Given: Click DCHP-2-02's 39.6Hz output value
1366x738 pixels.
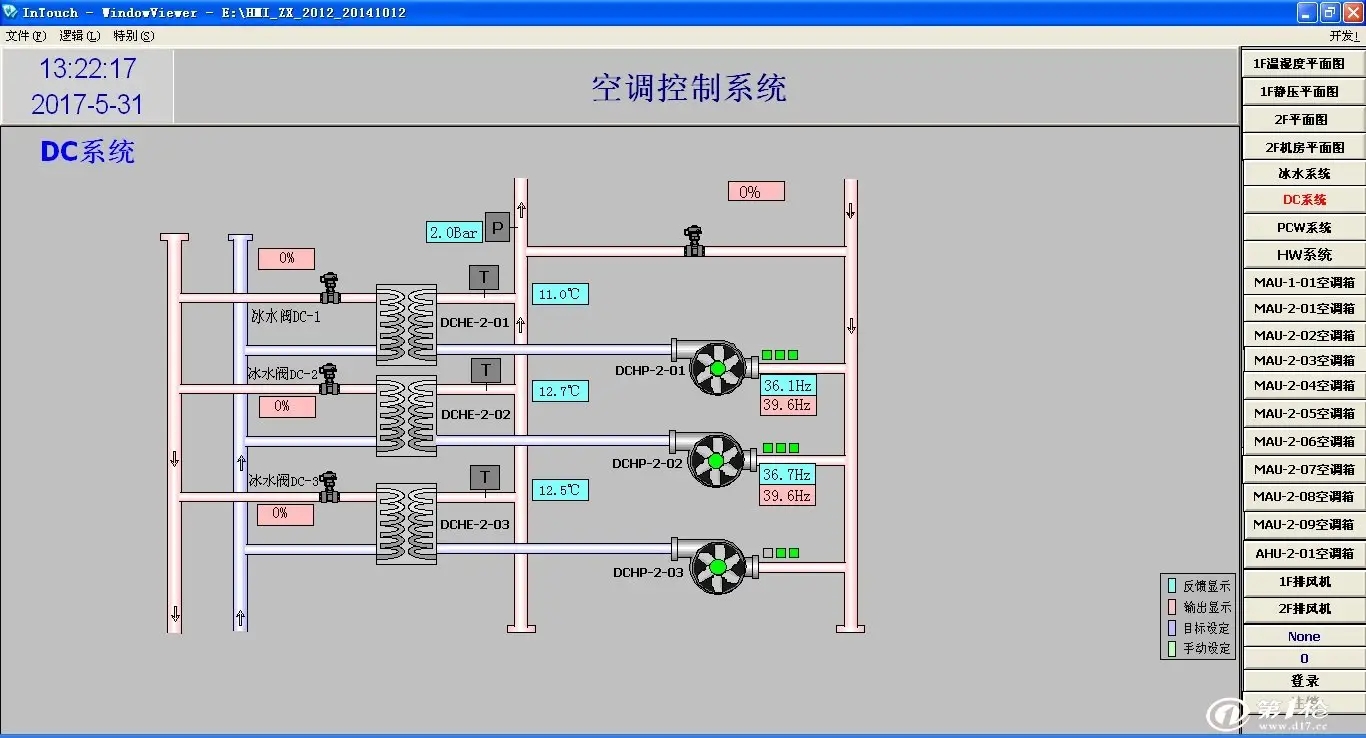Looking at the screenshot, I should (x=787, y=495).
